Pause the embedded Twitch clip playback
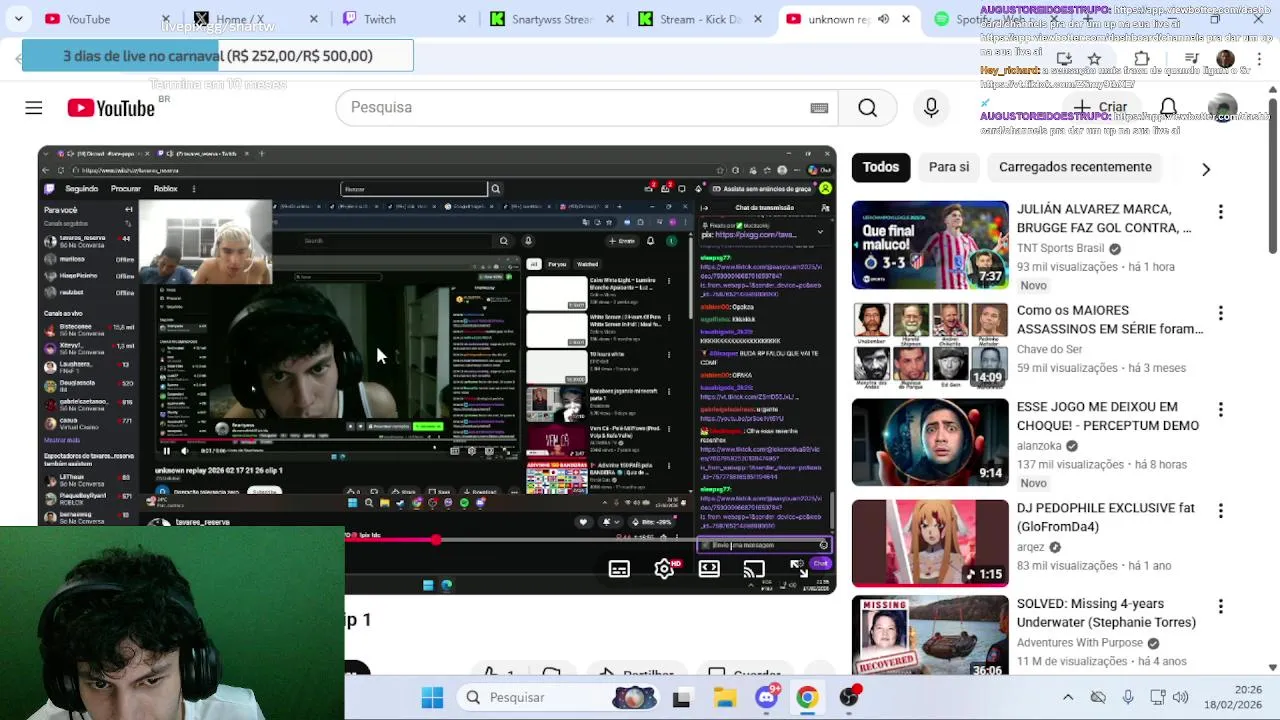The height and width of the screenshot is (720, 1280). tap(167, 451)
